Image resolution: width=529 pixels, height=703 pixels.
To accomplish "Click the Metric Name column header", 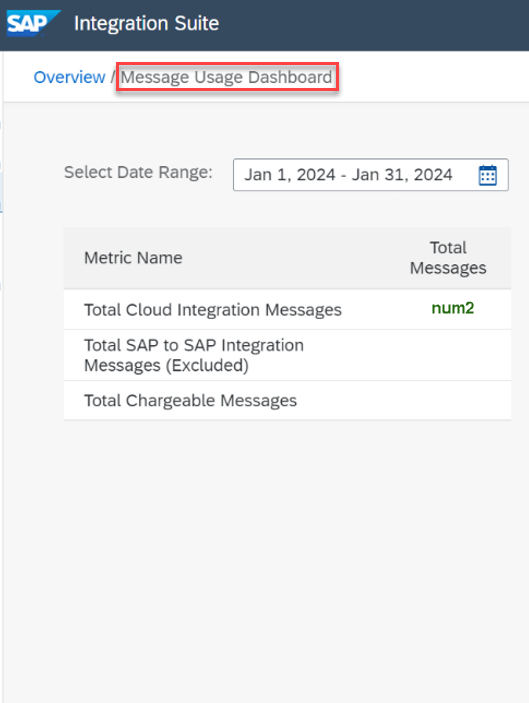I will click(x=133, y=258).
